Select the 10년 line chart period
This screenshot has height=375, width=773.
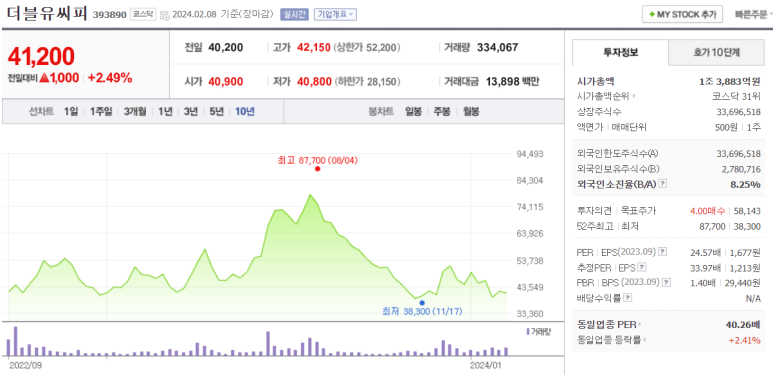point(245,111)
